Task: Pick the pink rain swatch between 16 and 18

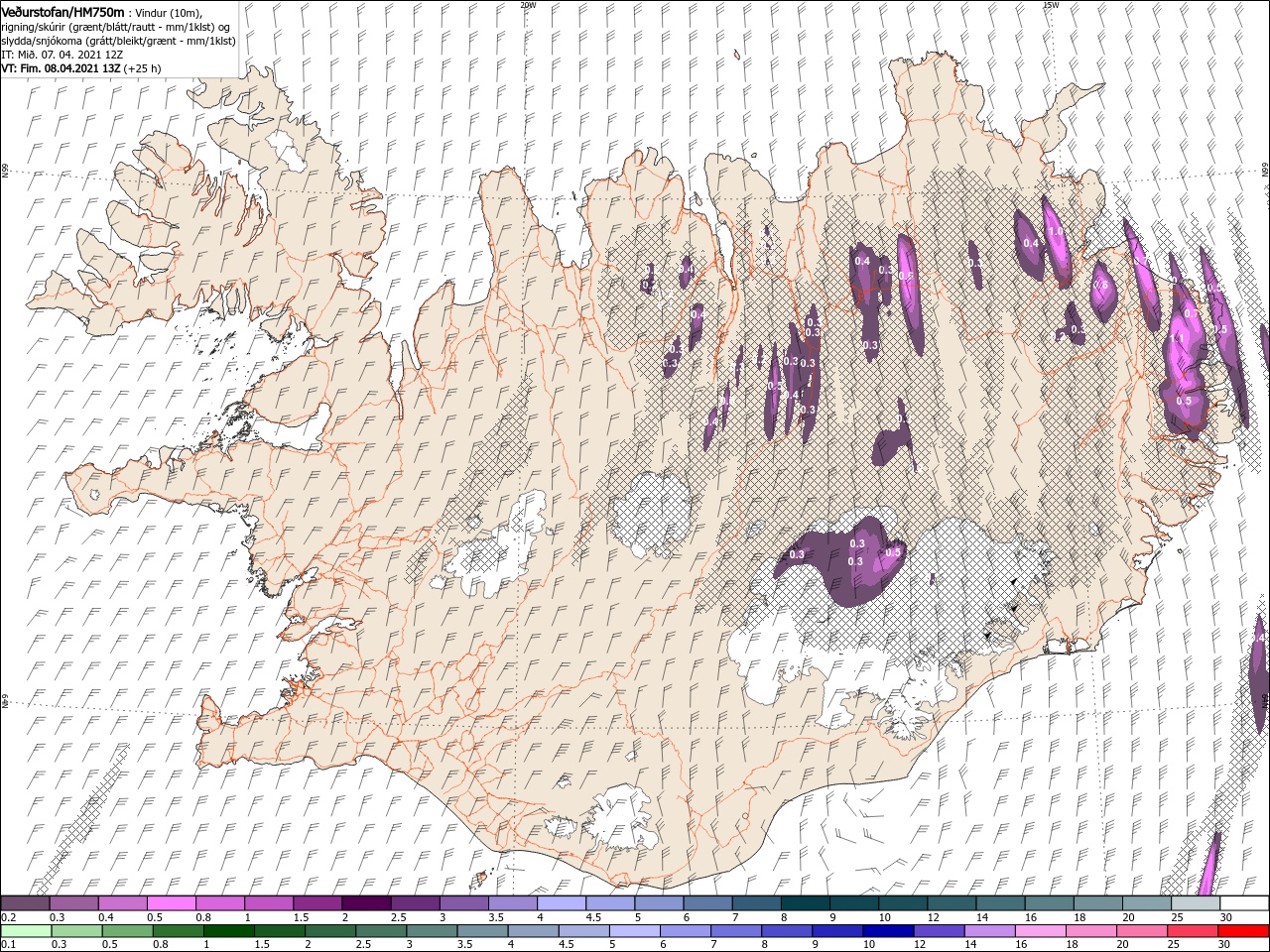Action: click(x=1042, y=931)
